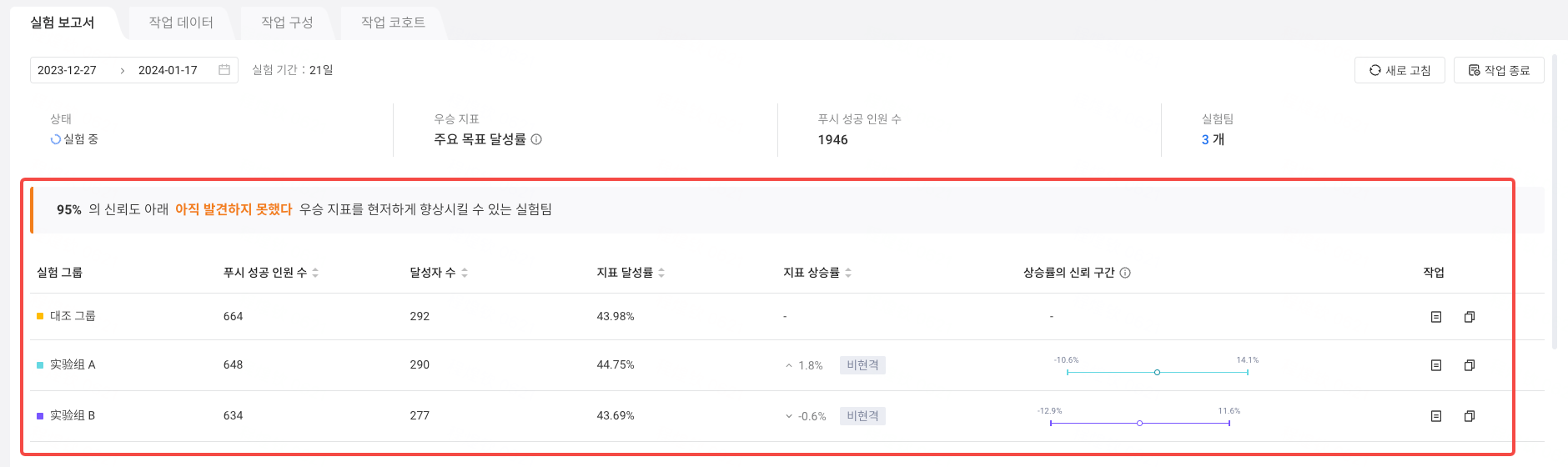Click the info icon beside 상승률의 신뢰 구간

click(x=1125, y=273)
